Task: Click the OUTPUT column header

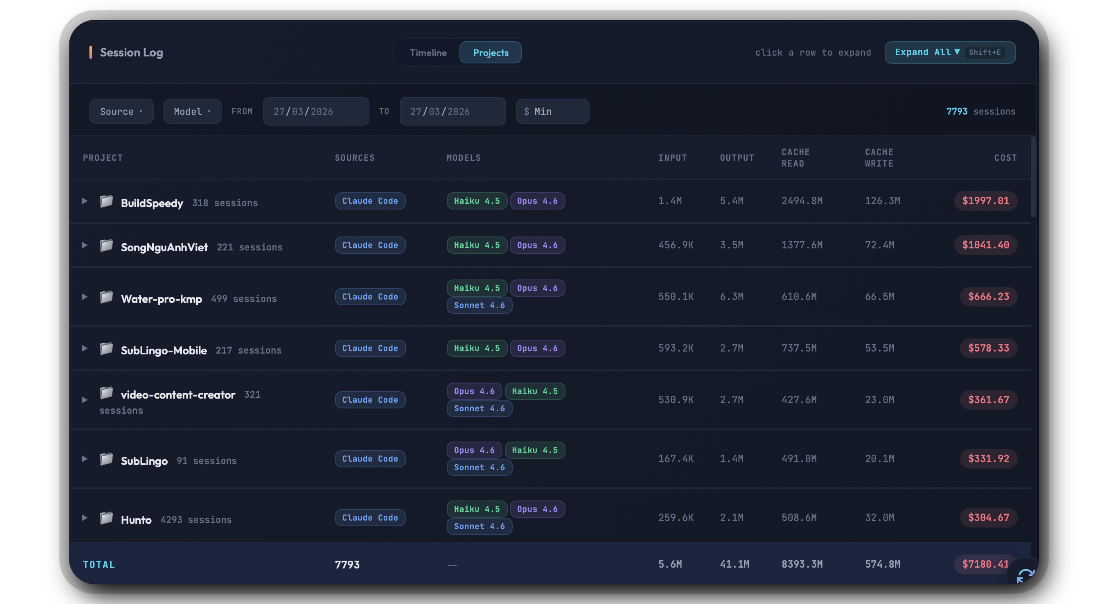Action: coord(737,158)
